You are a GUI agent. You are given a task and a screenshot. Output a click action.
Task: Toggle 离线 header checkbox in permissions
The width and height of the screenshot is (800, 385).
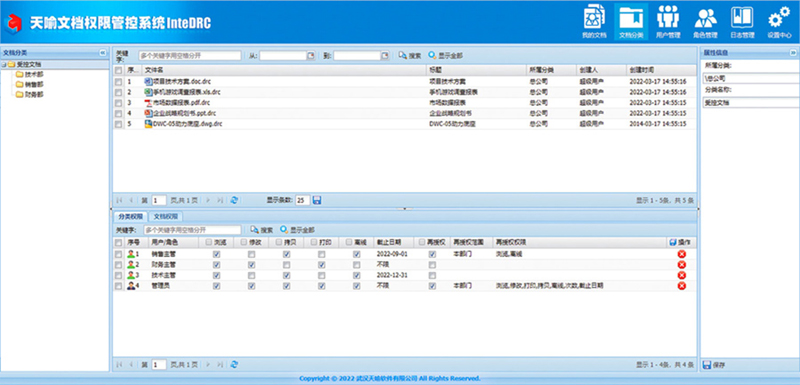[349, 243]
